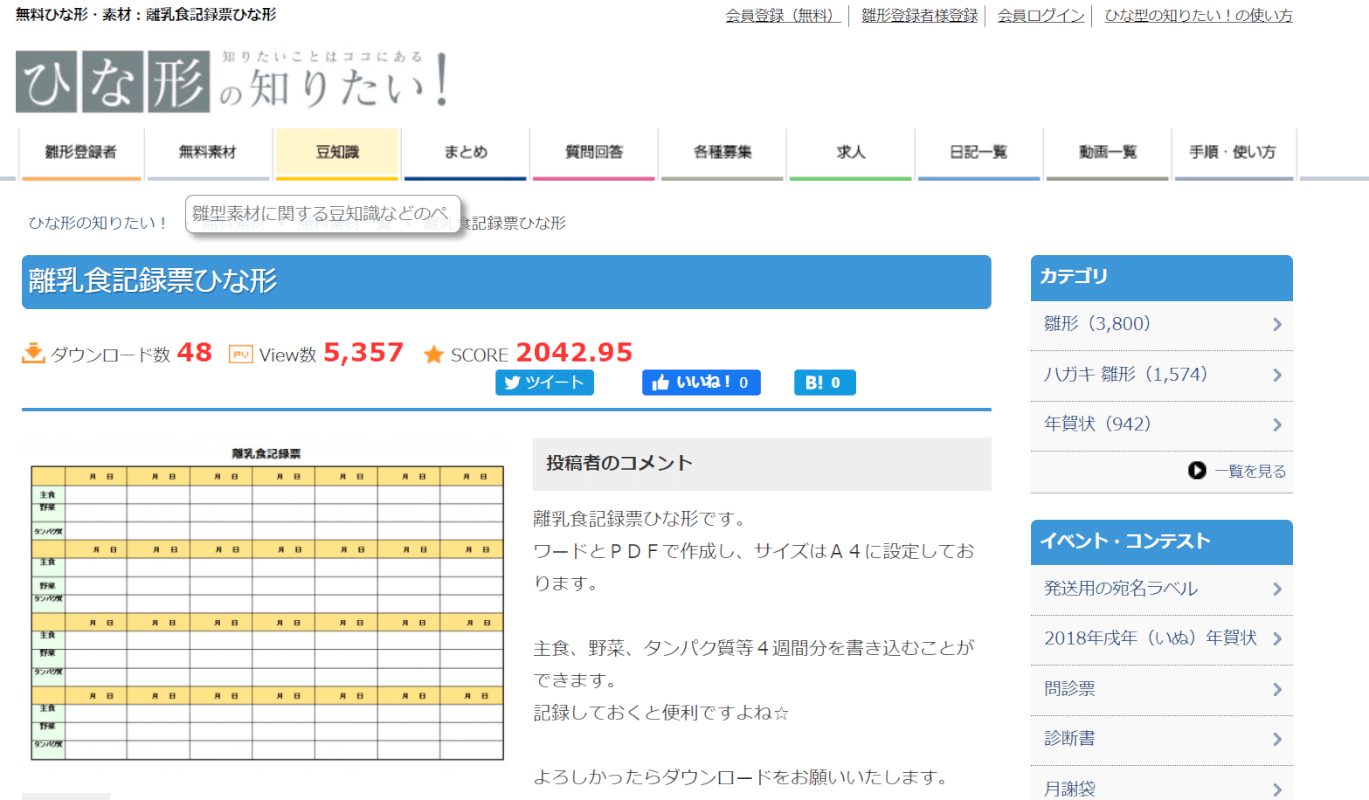1369x800 pixels.
Task: Click the Twitter ツイート share button
Action: 544,382
